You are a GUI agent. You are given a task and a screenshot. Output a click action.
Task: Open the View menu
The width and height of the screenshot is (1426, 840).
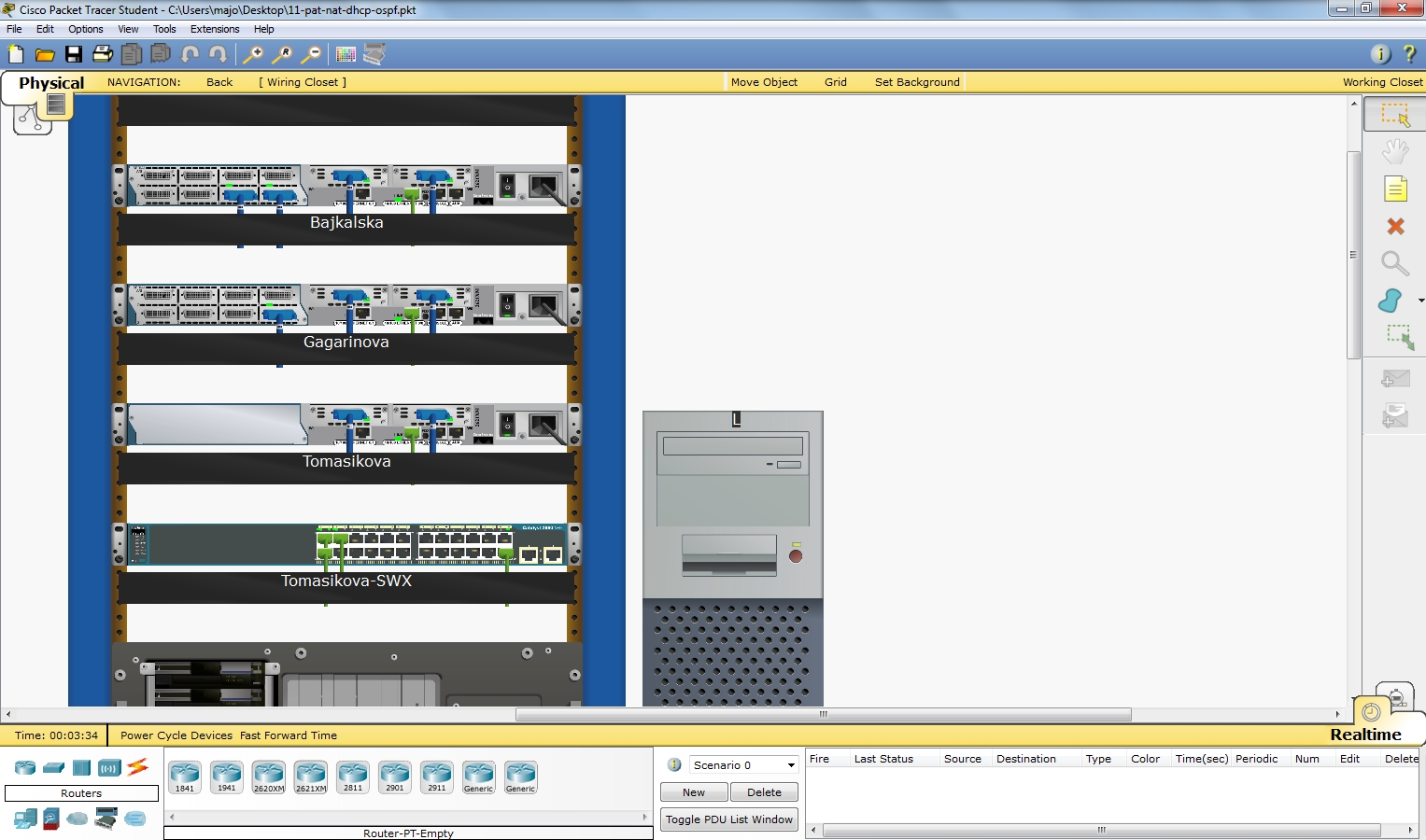tap(128, 29)
